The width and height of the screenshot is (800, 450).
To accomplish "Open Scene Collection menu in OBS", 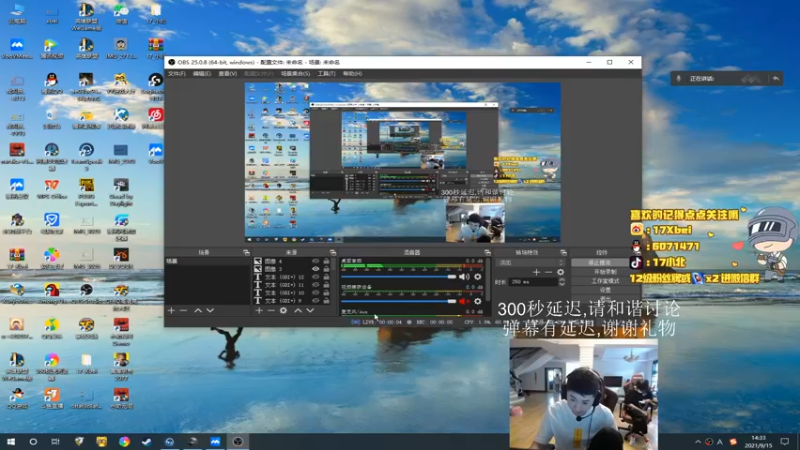I will [295, 73].
